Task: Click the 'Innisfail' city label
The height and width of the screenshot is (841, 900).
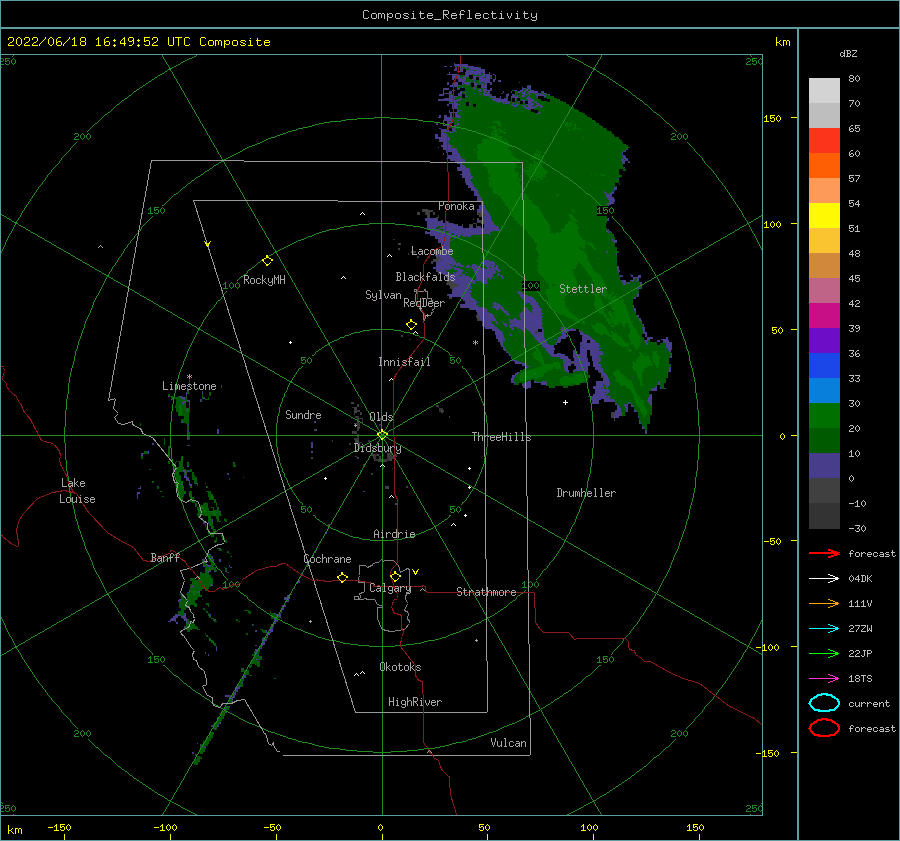Action: coord(404,362)
